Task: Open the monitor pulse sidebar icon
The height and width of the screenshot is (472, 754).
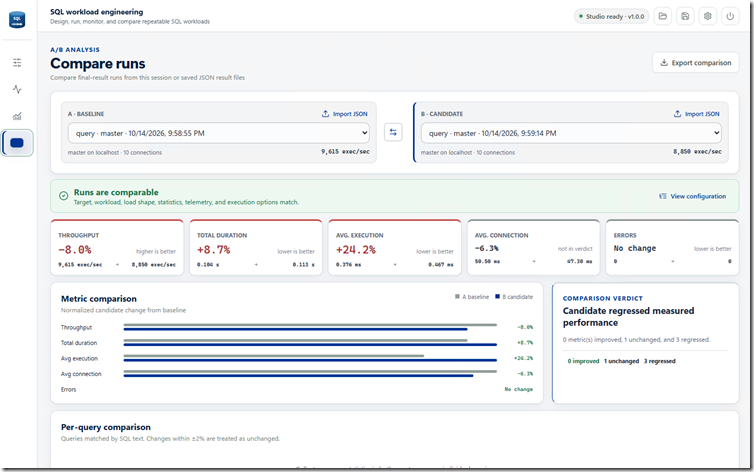Action: pyautogui.click(x=17, y=89)
